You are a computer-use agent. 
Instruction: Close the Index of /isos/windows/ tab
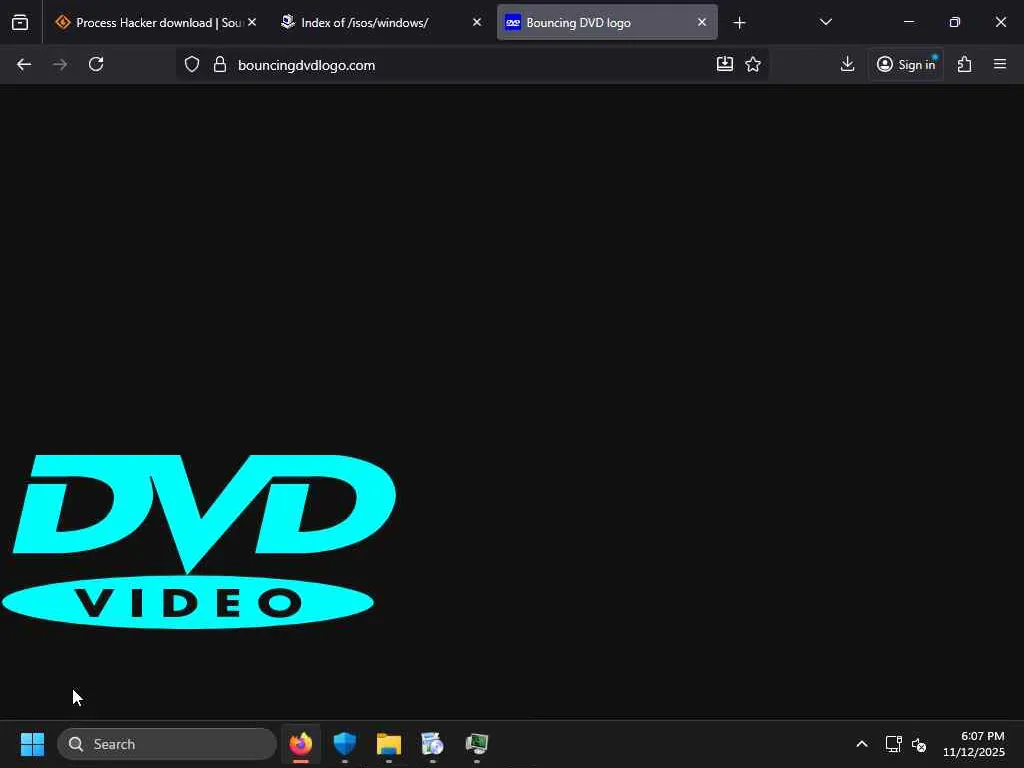477,22
